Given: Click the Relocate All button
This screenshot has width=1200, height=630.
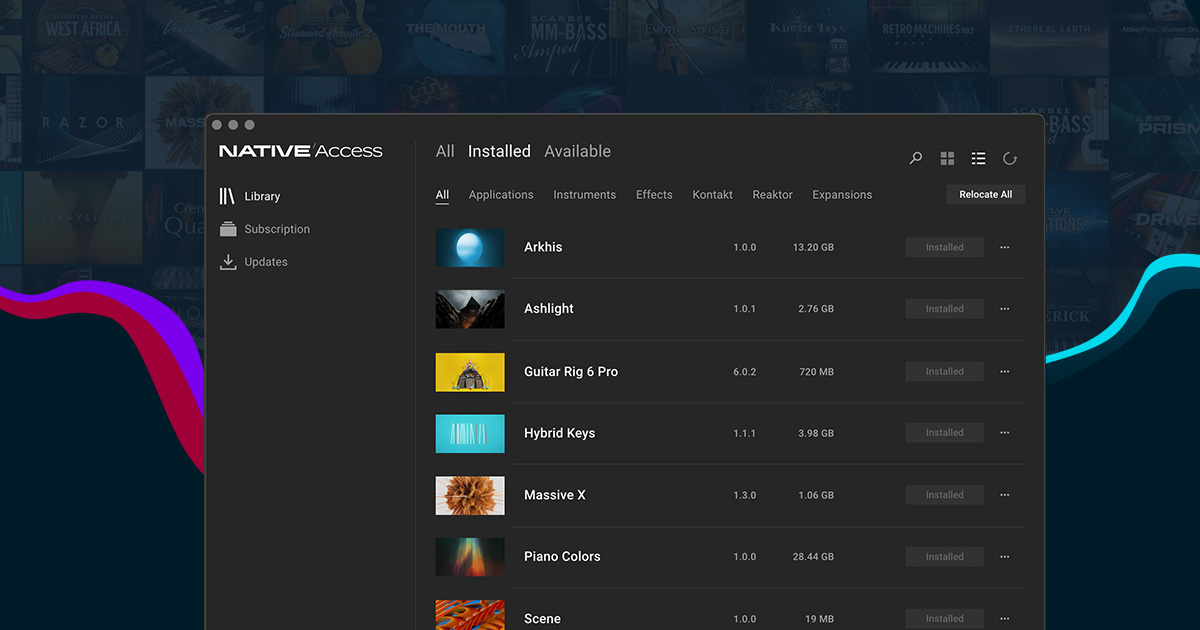Looking at the screenshot, I should (985, 194).
